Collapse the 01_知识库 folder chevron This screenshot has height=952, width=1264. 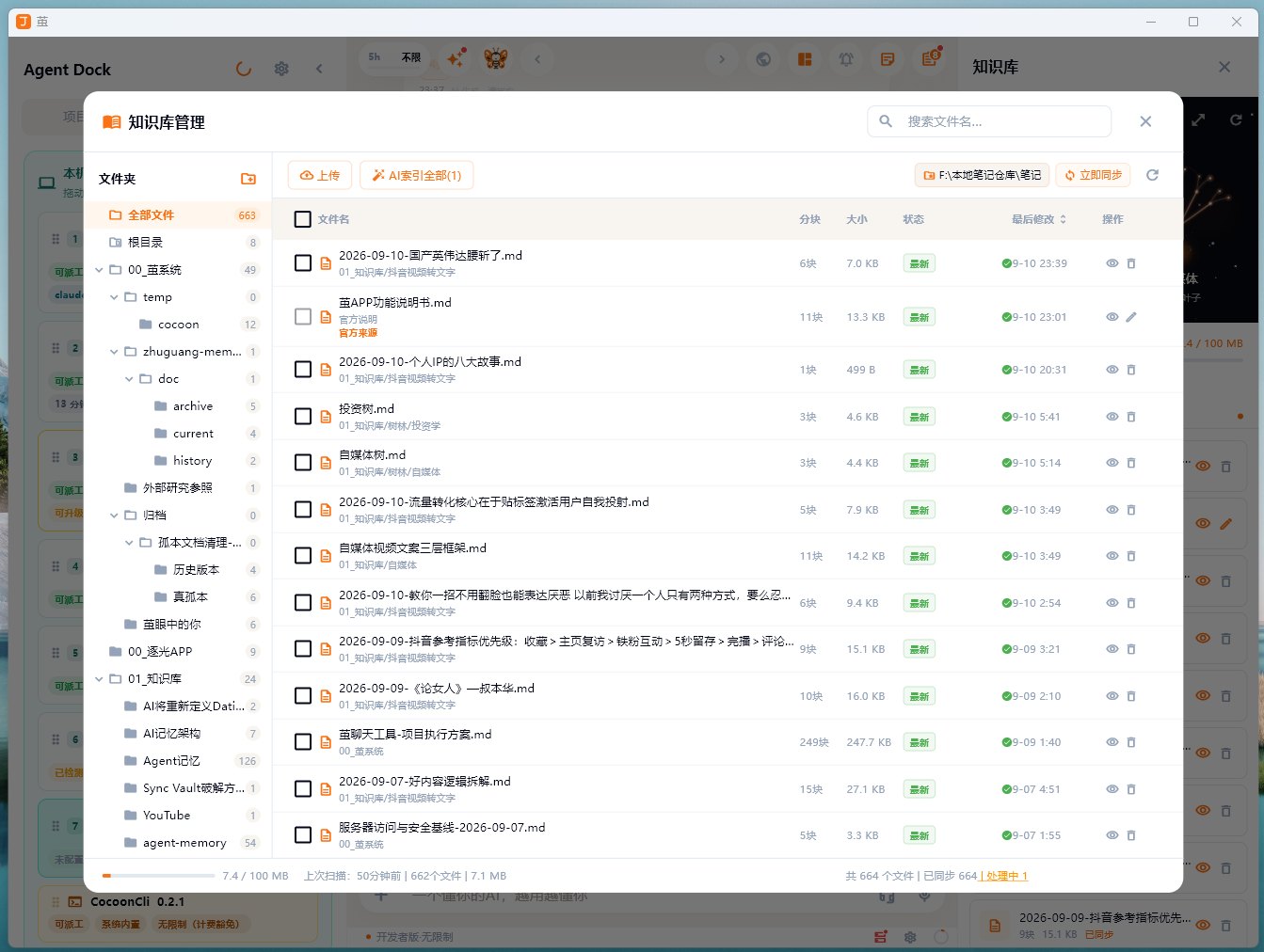tap(99, 679)
